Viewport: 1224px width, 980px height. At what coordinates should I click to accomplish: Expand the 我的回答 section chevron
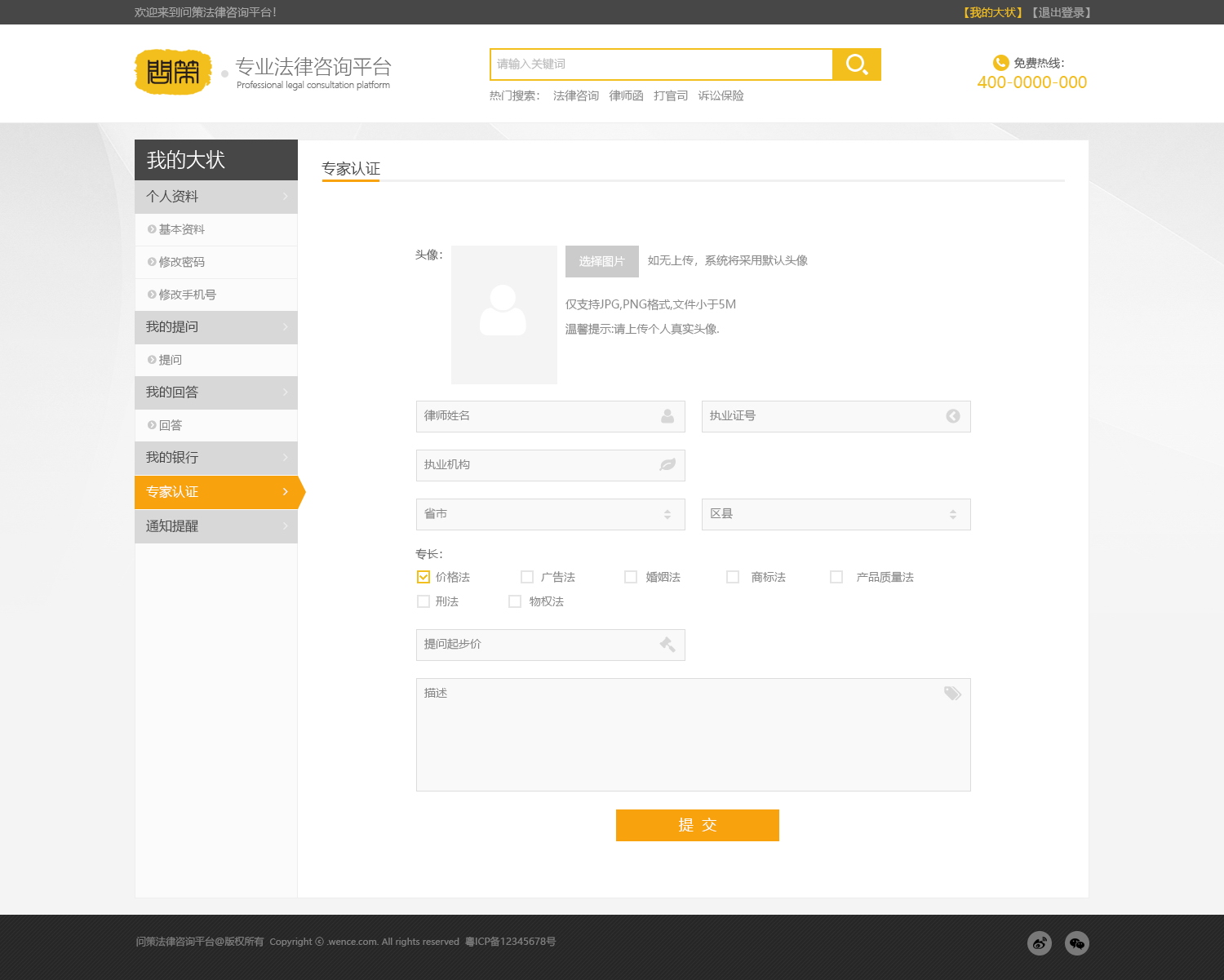285,392
